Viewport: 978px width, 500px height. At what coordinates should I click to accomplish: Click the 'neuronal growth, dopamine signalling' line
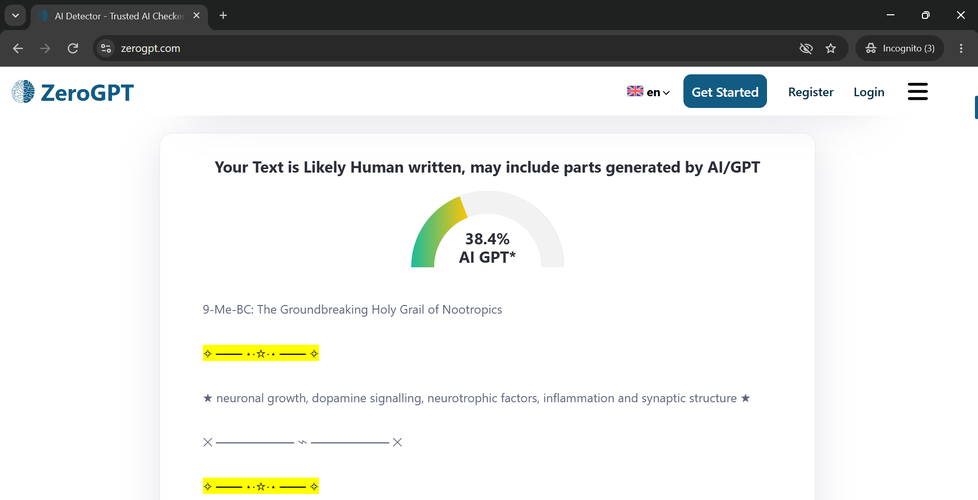[477, 398]
